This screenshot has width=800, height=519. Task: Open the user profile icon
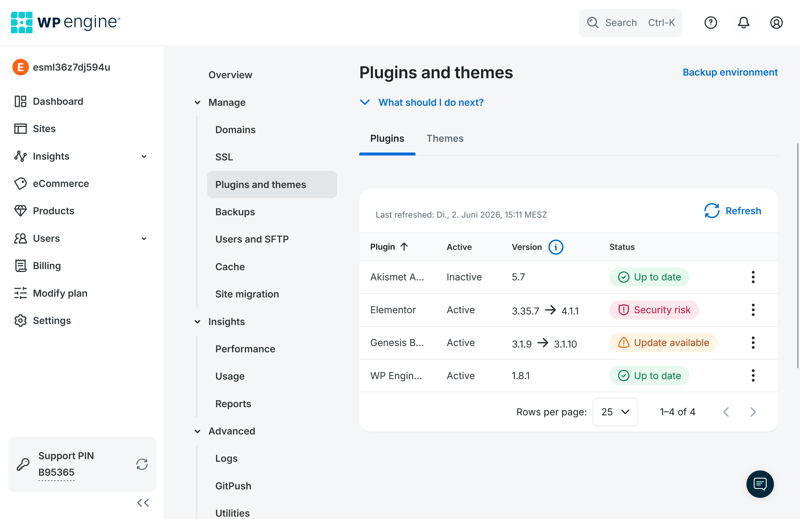(x=776, y=22)
